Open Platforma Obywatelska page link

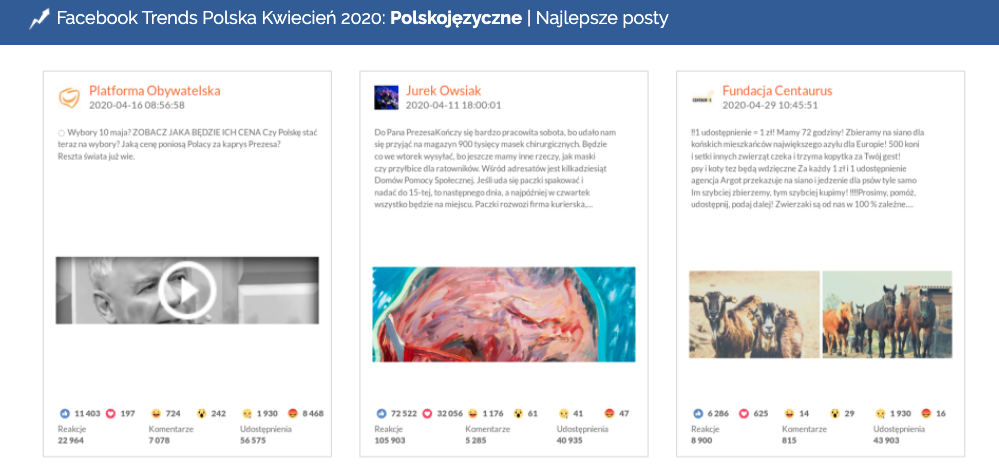click(154, 91)
